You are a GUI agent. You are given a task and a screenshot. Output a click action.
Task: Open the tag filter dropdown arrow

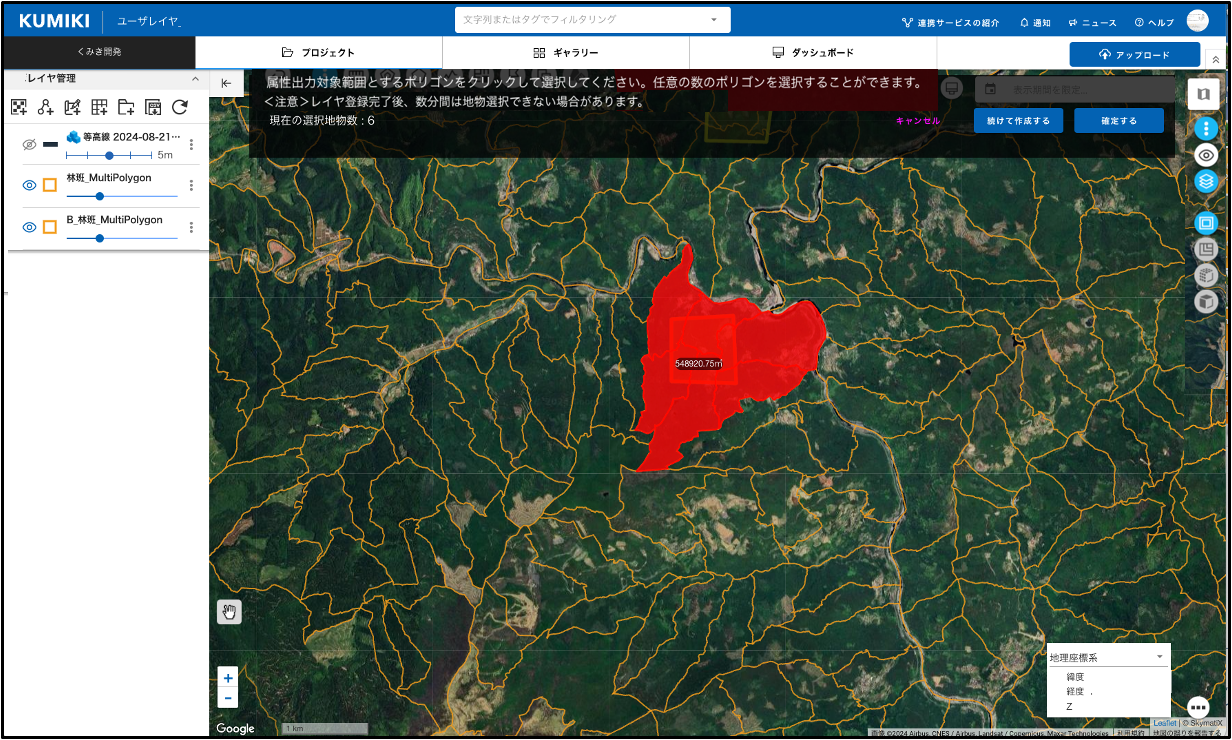pyautogui.click(x=714, y=20)
